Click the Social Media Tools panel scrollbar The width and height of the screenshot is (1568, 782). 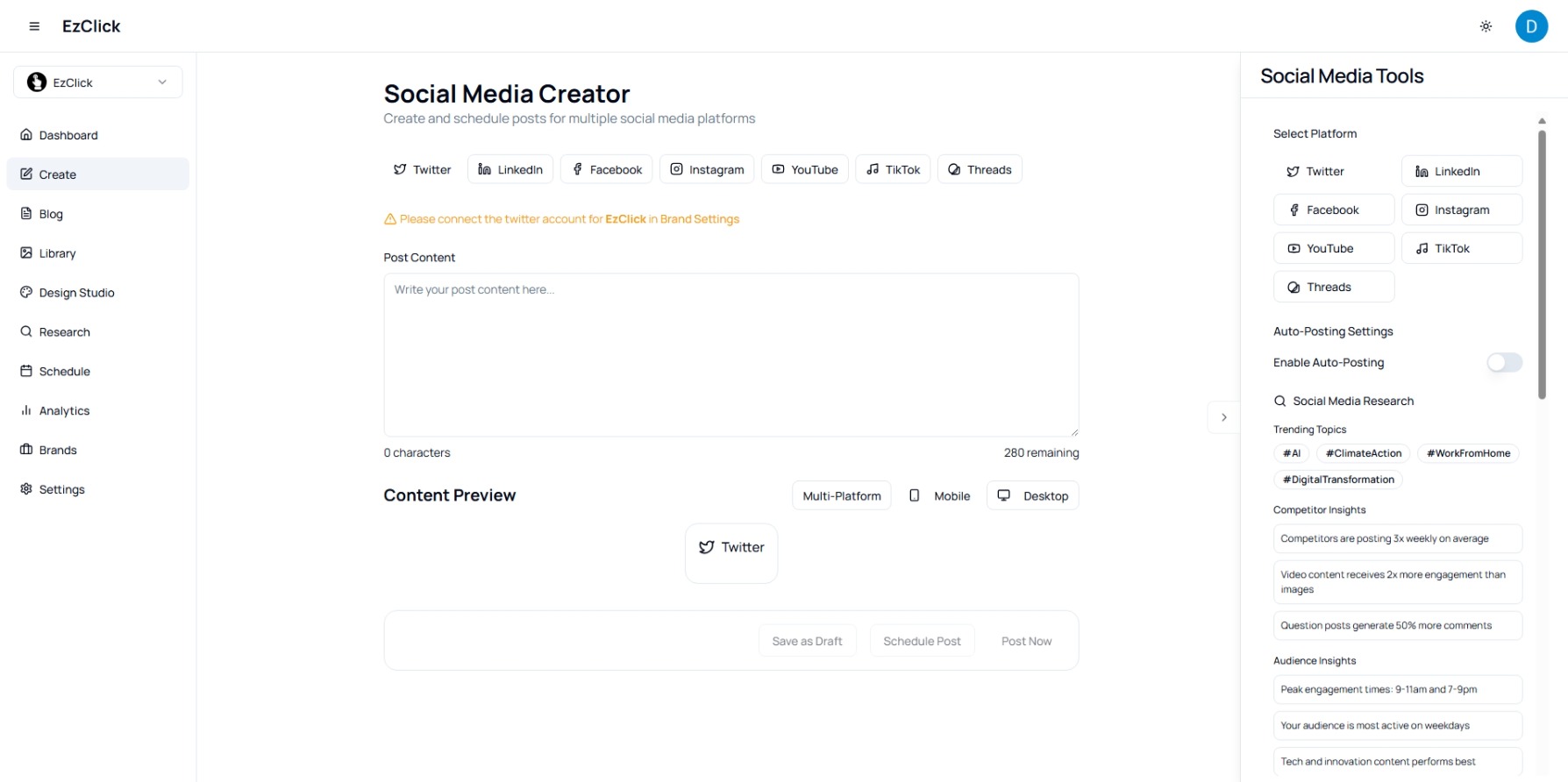pyautogui.click(x=1542, y=263)
